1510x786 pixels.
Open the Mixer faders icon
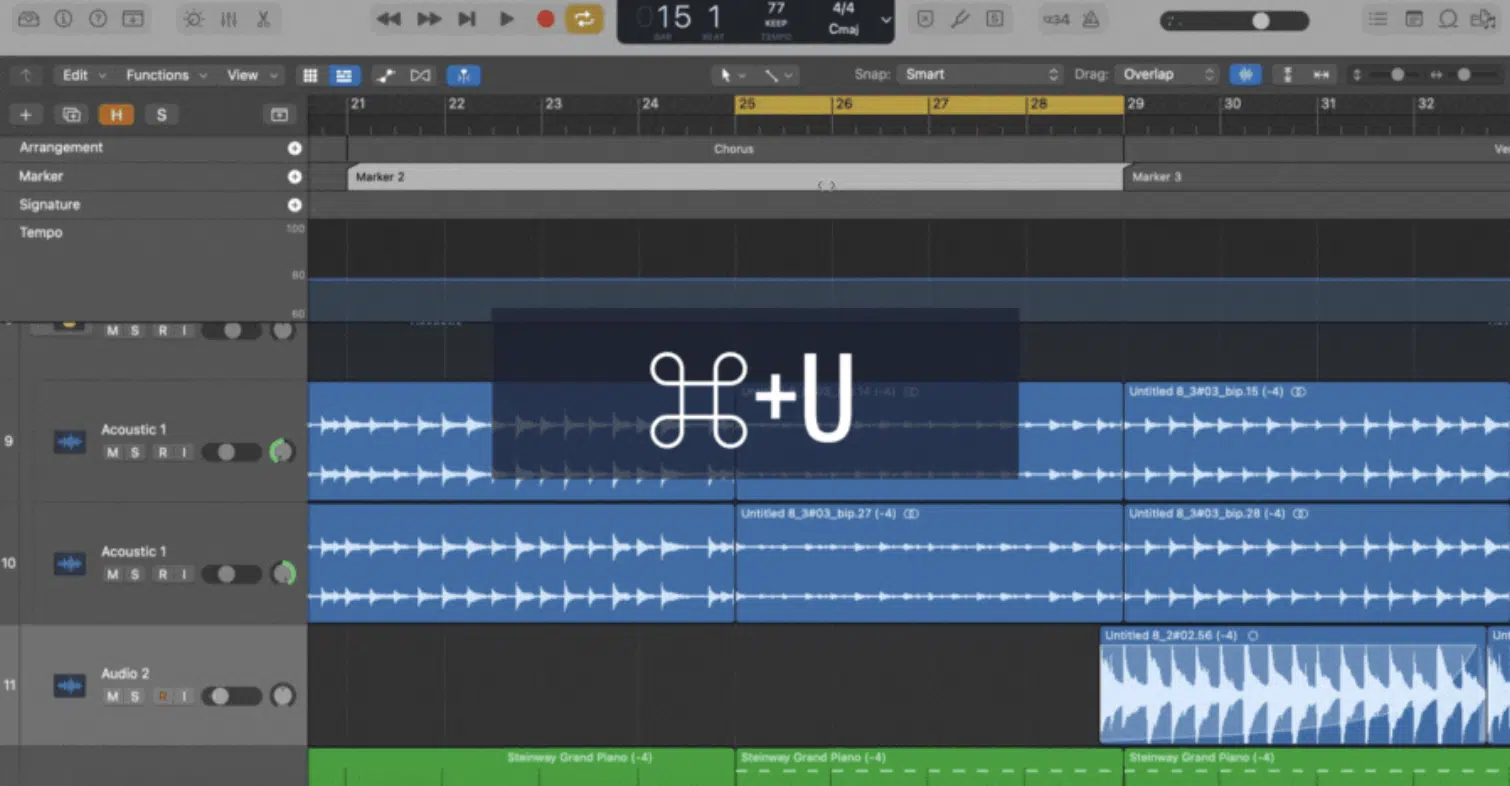click(228, 19)
